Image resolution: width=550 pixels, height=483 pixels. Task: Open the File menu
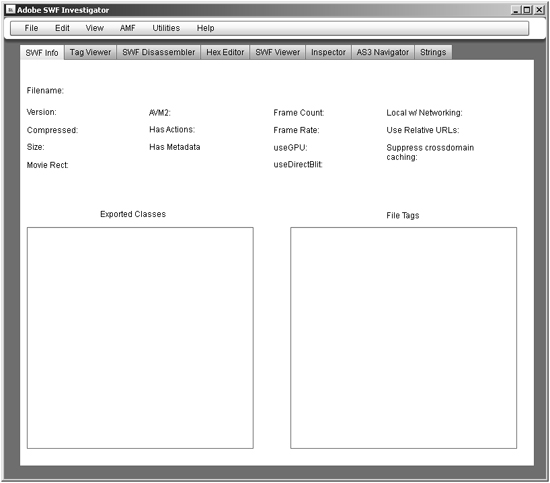[31, 28]
